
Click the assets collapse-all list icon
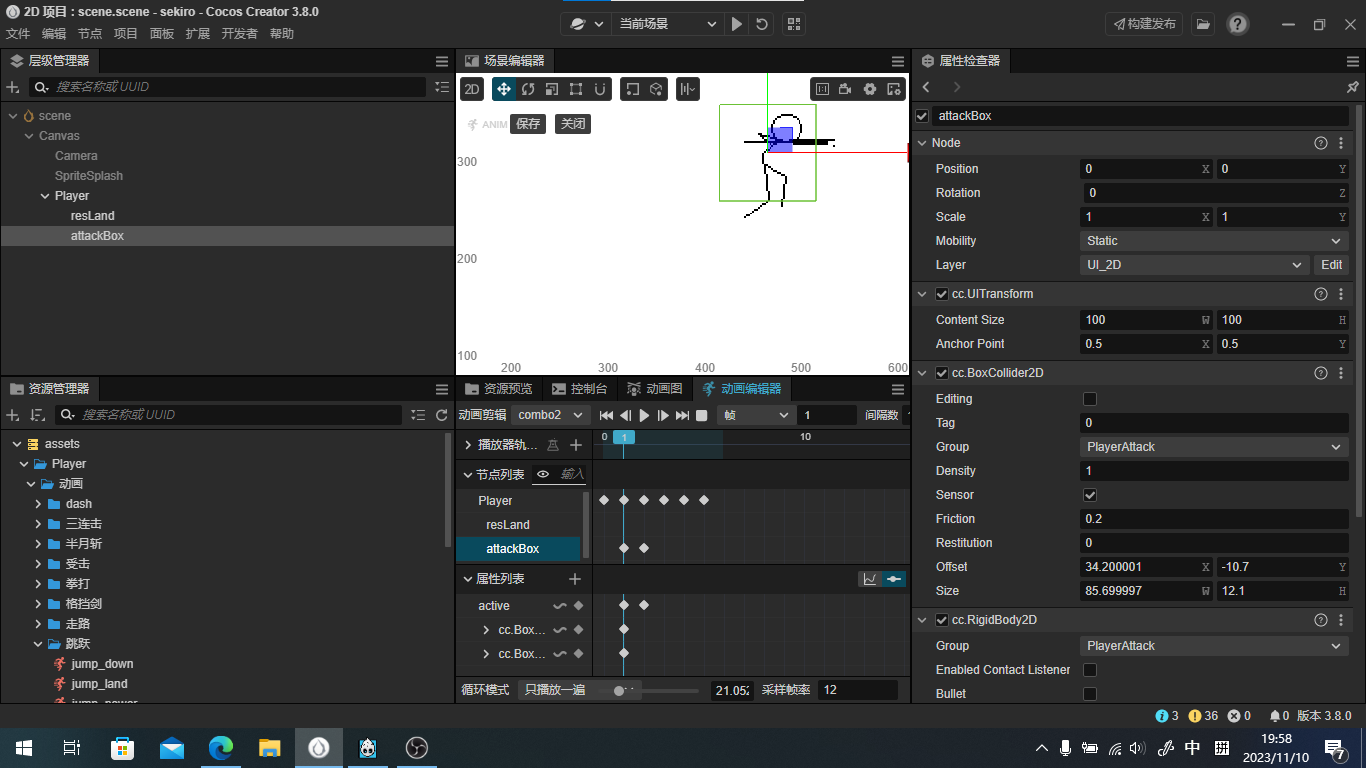(418, 415)
